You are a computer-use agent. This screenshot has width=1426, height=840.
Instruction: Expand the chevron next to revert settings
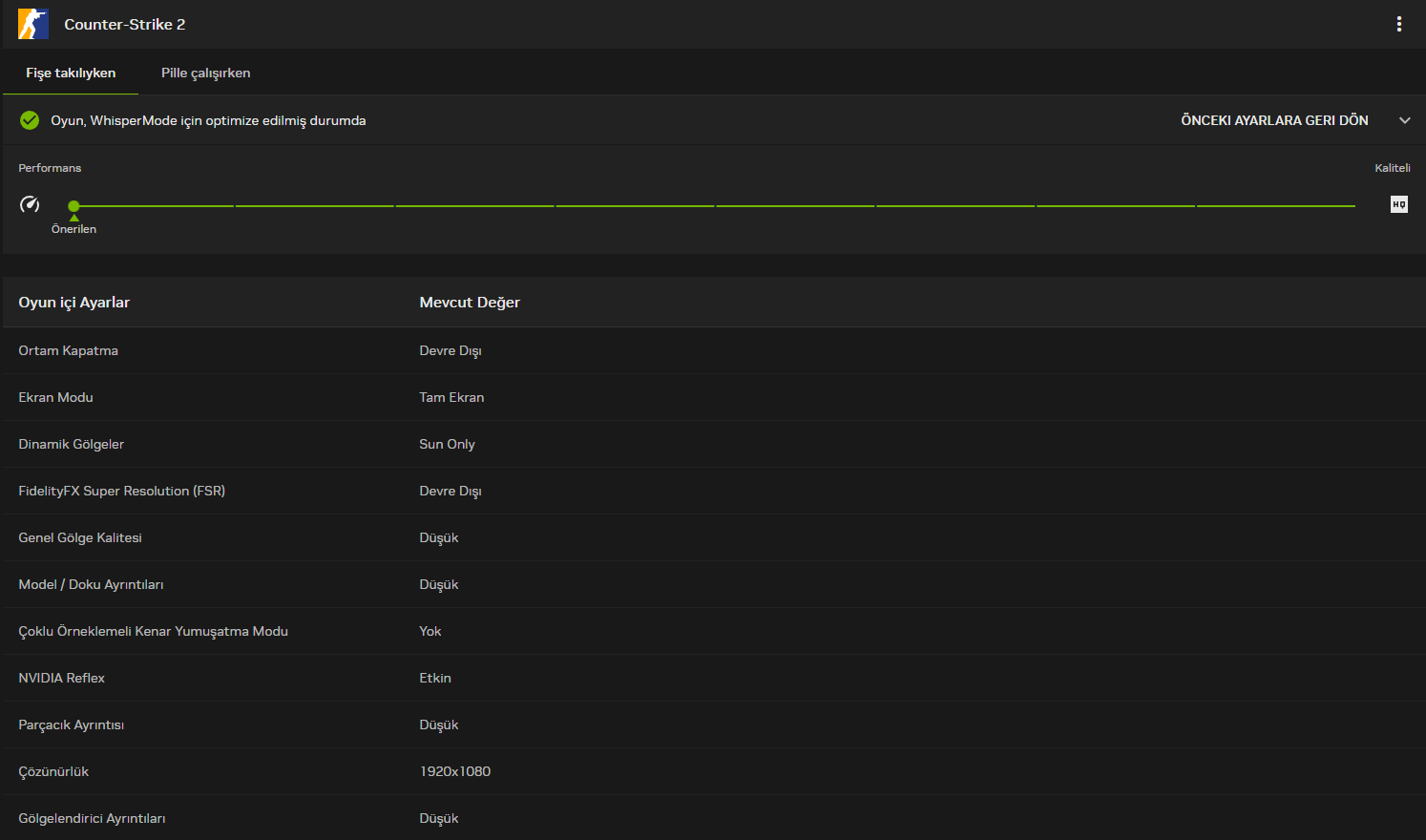pos(1405,120)
